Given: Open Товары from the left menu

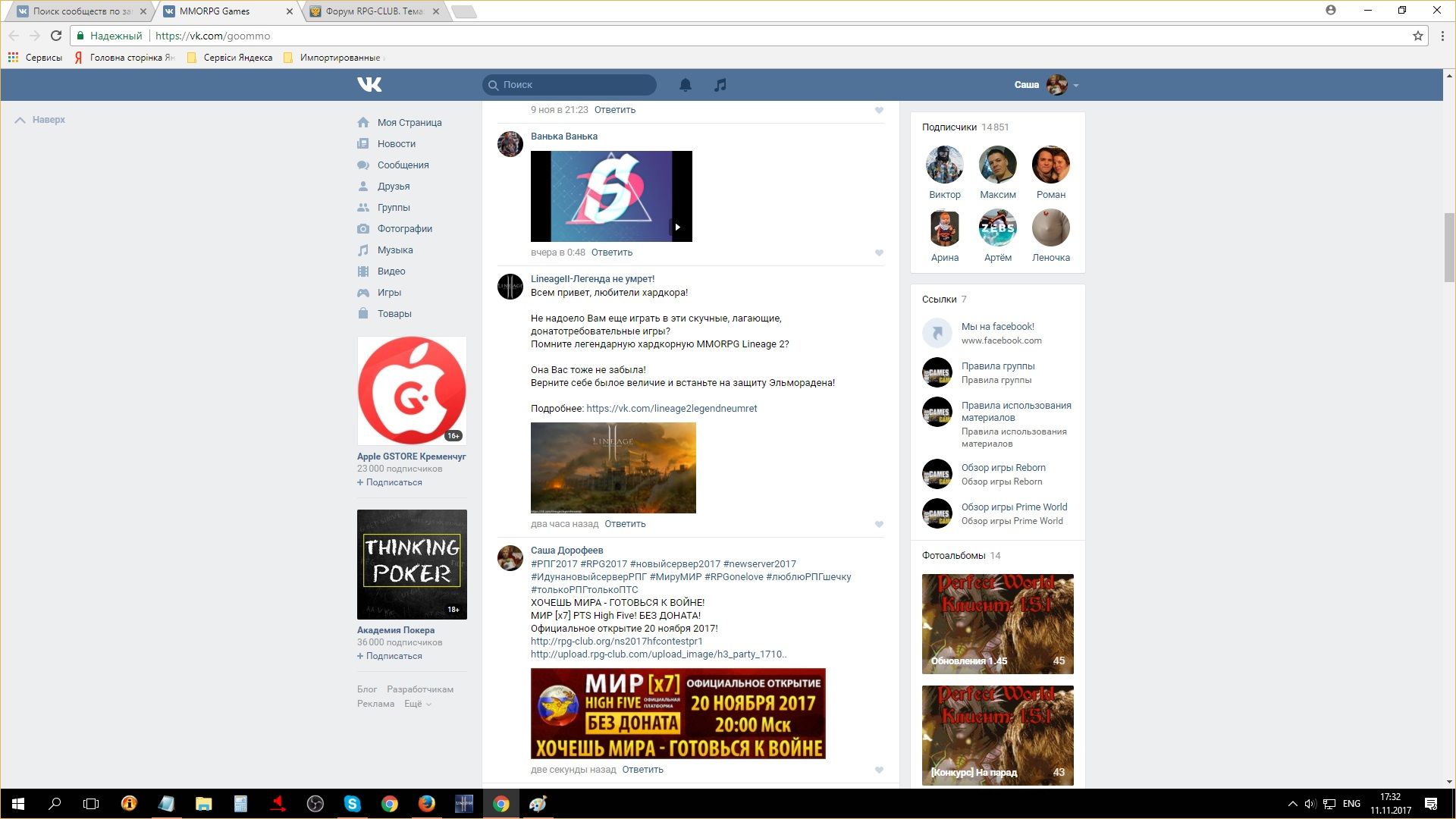Looking at the screenshot, I should pos(394,313).
